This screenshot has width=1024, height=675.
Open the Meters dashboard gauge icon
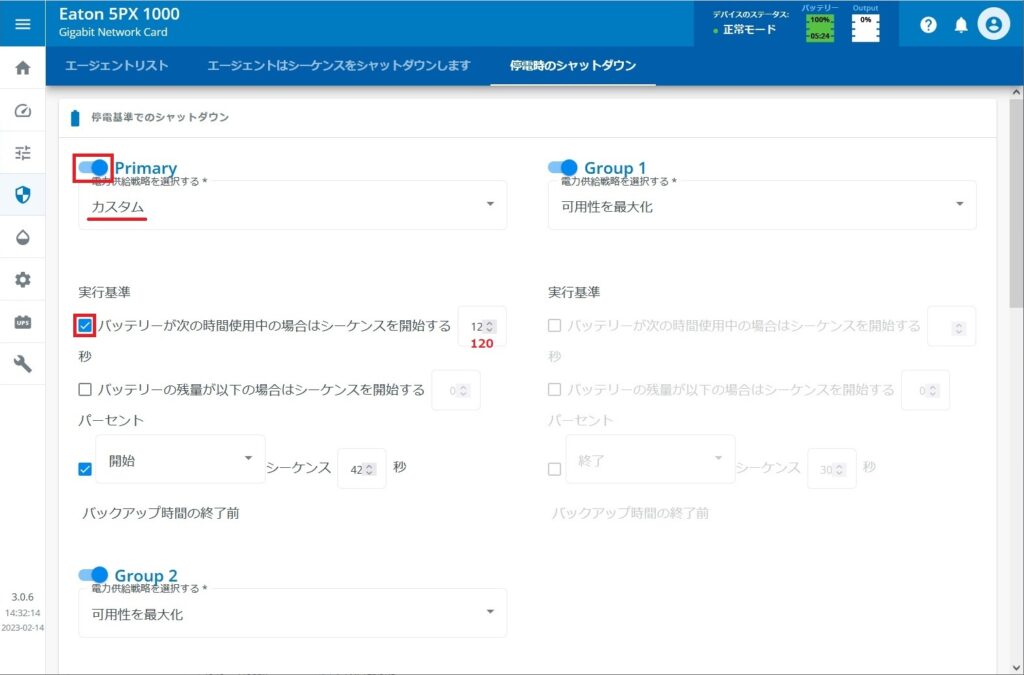(22, 111)
